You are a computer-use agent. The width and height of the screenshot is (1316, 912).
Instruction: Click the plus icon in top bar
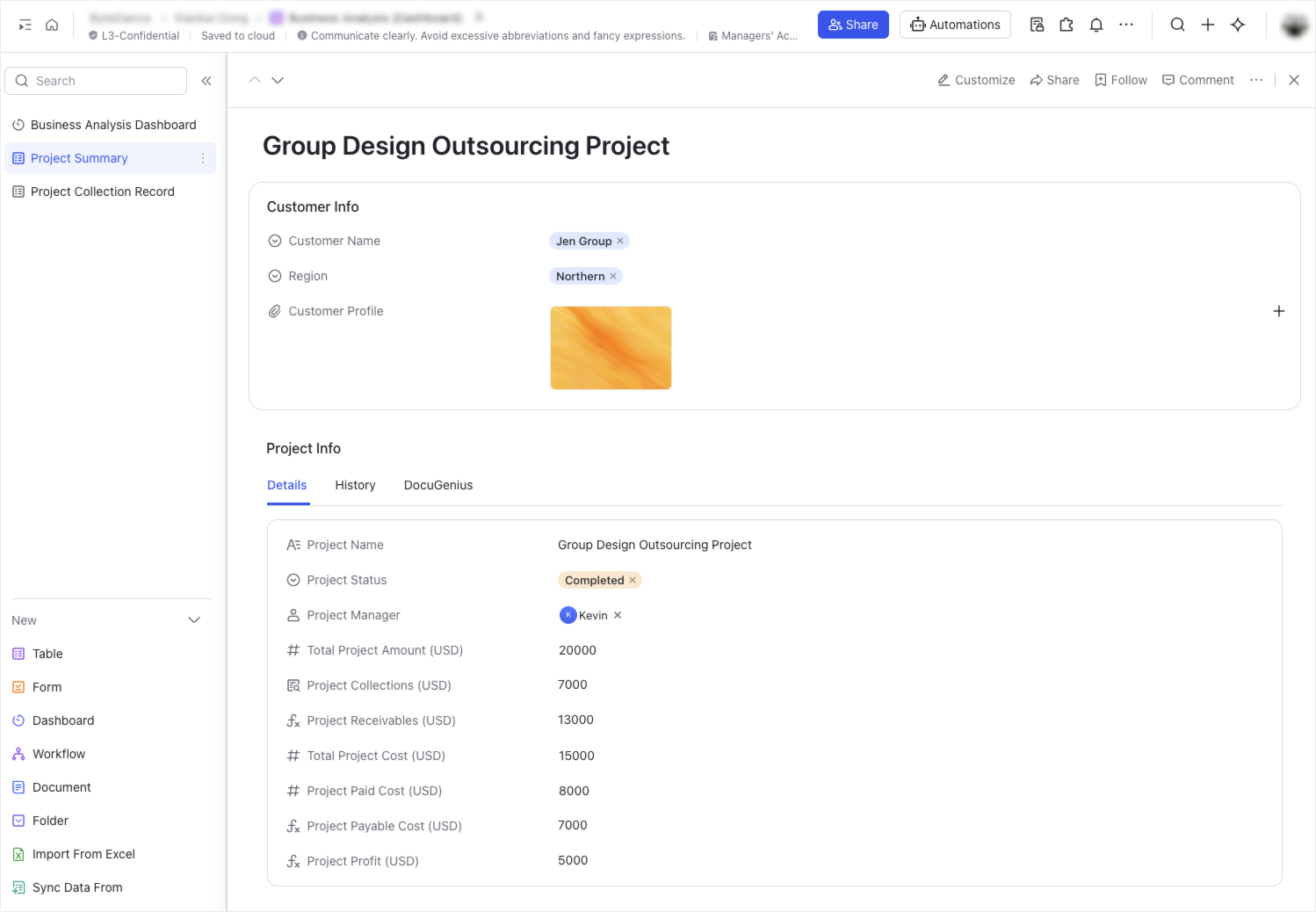(x=1208, y=25)
